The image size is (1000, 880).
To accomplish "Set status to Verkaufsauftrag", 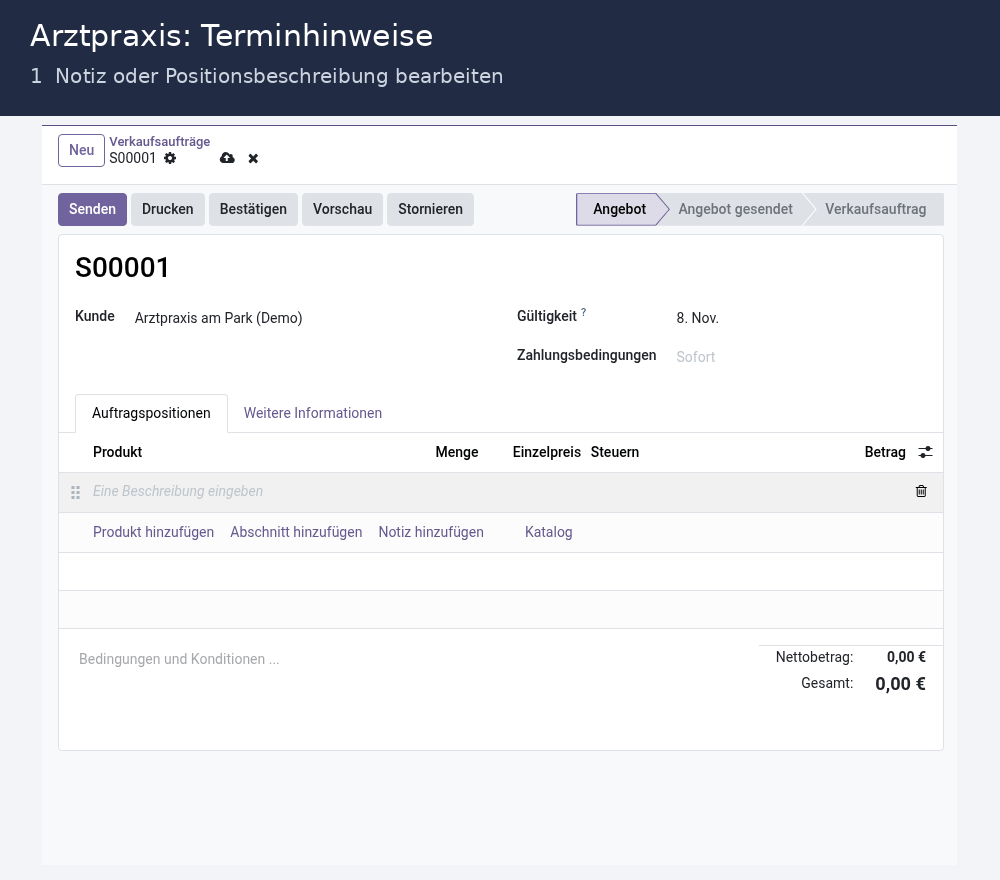I will point(875,209).
